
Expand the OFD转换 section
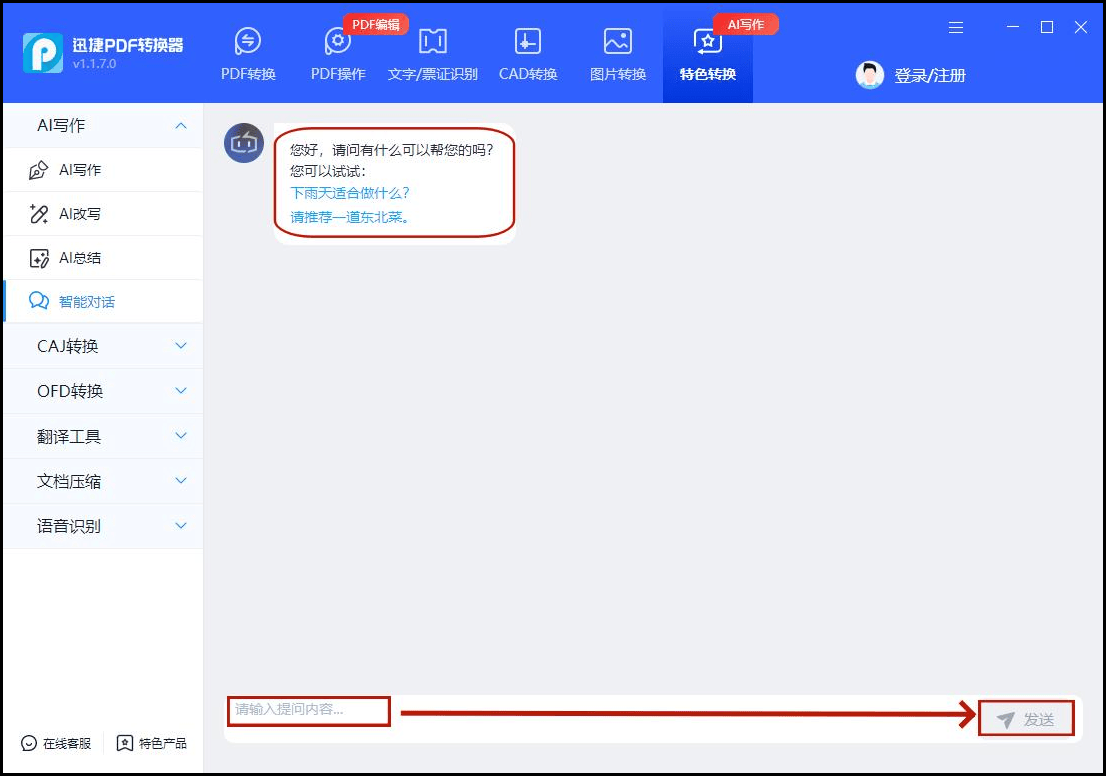pyautogui.click(x=181, y=391)
